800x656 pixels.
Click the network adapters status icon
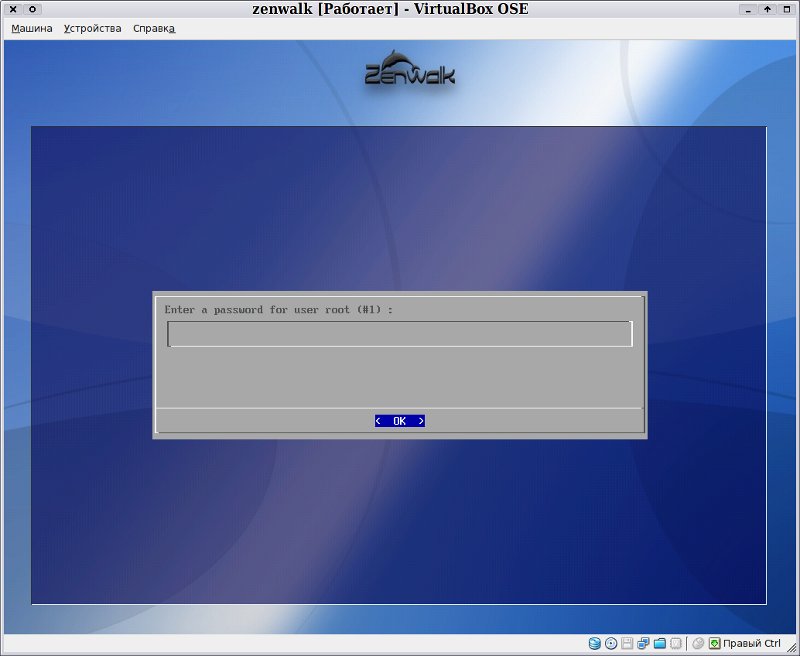643,643
